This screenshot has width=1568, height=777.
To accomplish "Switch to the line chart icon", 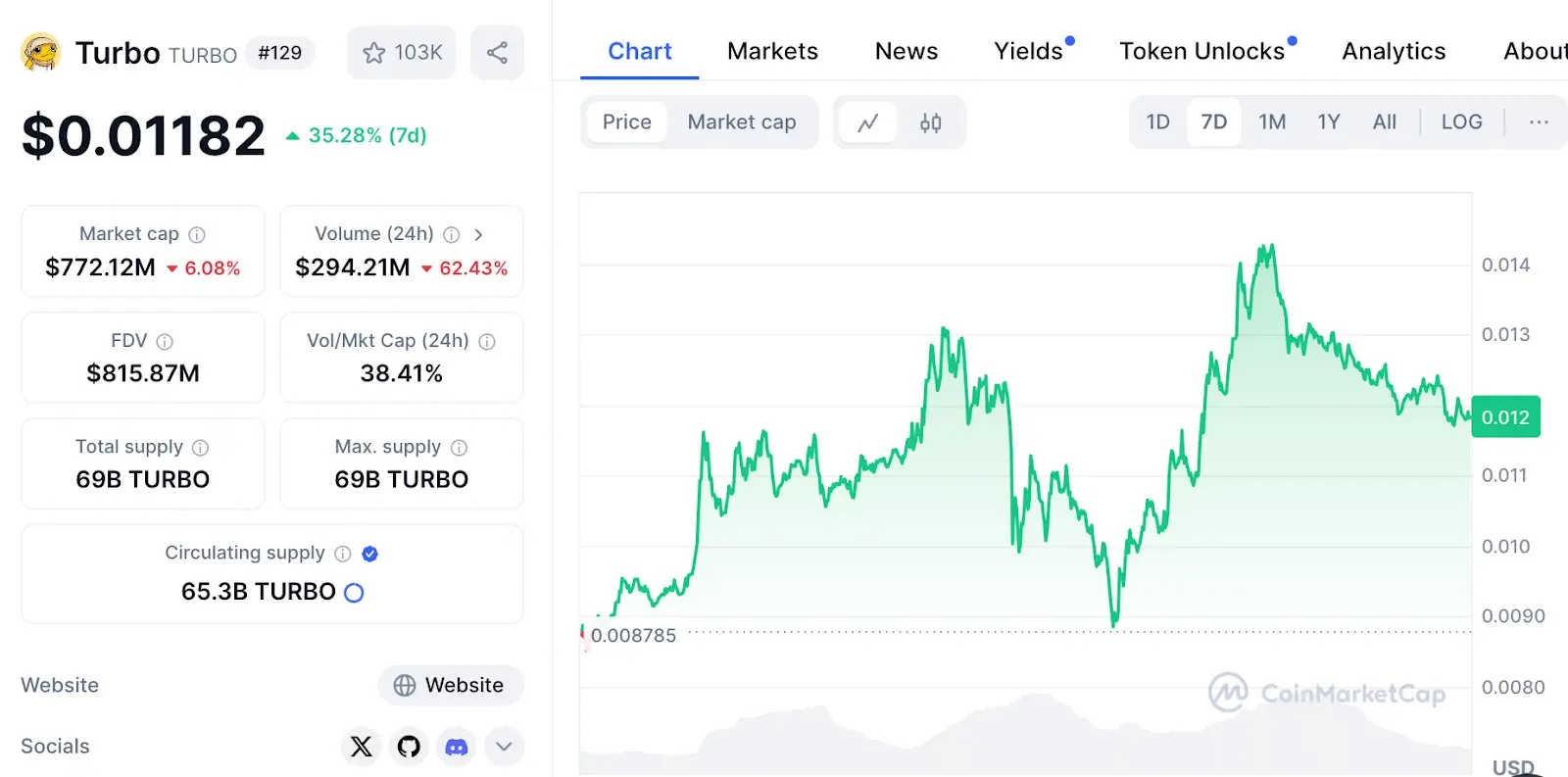I will (x=868, y=122).
